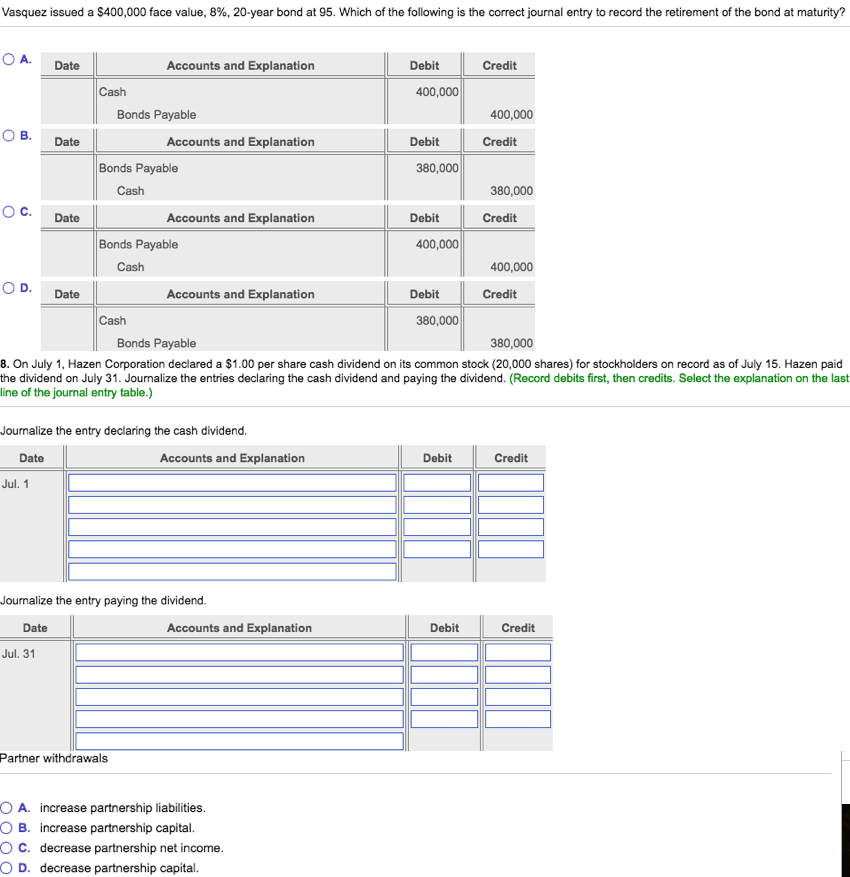The height and width of the screenshot is (877, 850).
Task: Click third Debit field in Jul. 31 table
Action: tap(445, 697)
